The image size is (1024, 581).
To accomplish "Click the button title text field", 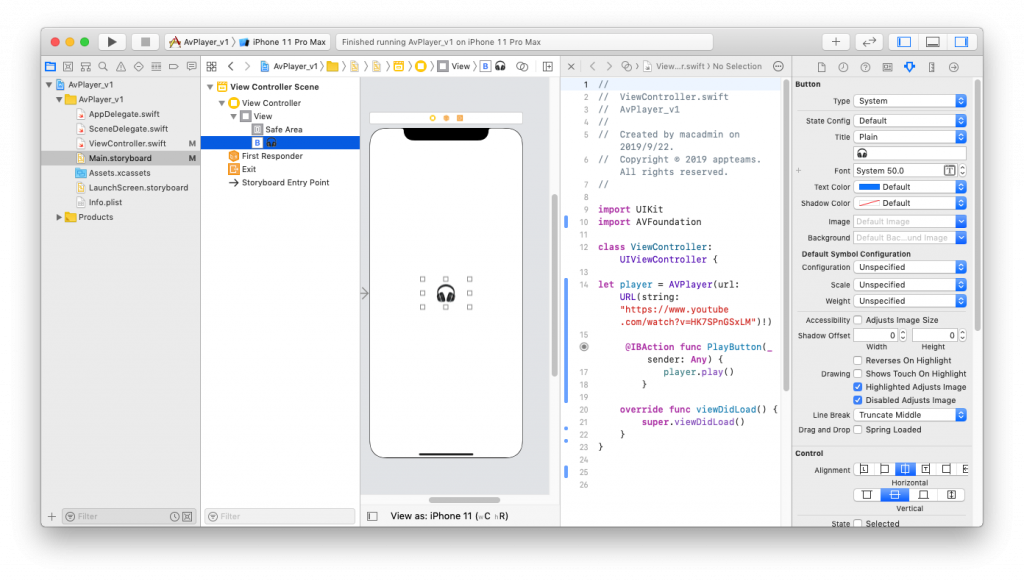I will coord(909,153).
